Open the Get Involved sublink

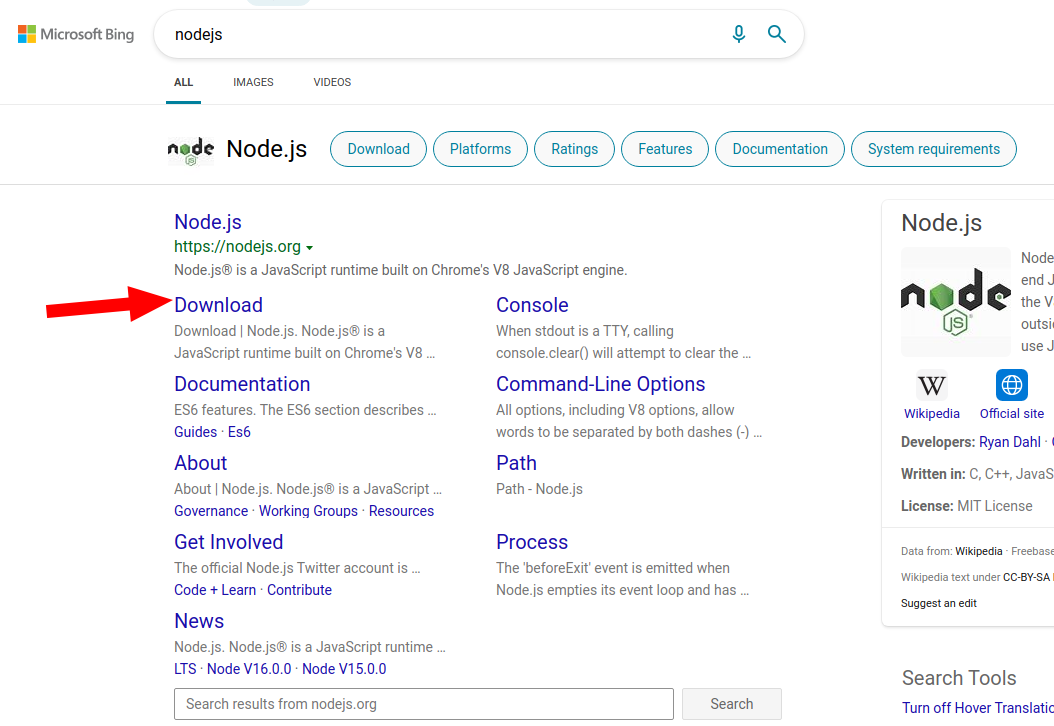tap(229, 542)
